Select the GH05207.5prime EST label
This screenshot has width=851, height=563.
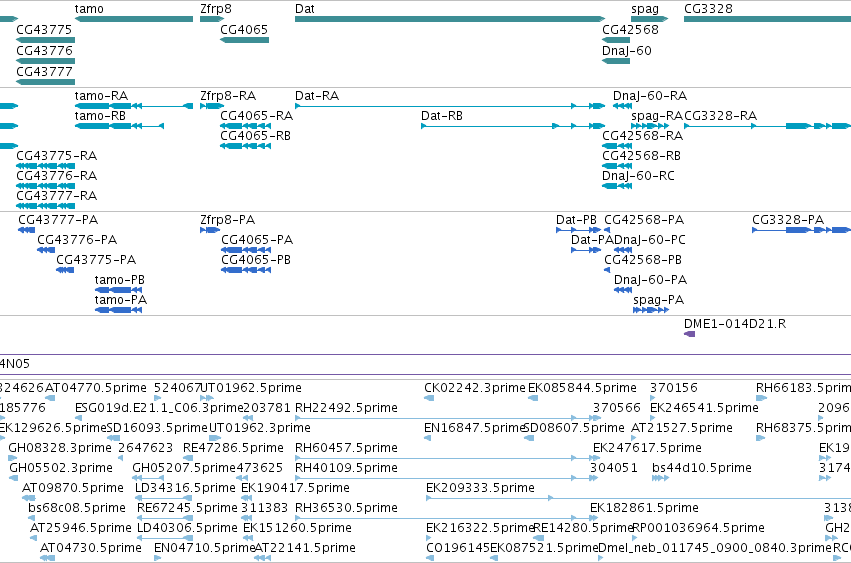tap(184, 468)
